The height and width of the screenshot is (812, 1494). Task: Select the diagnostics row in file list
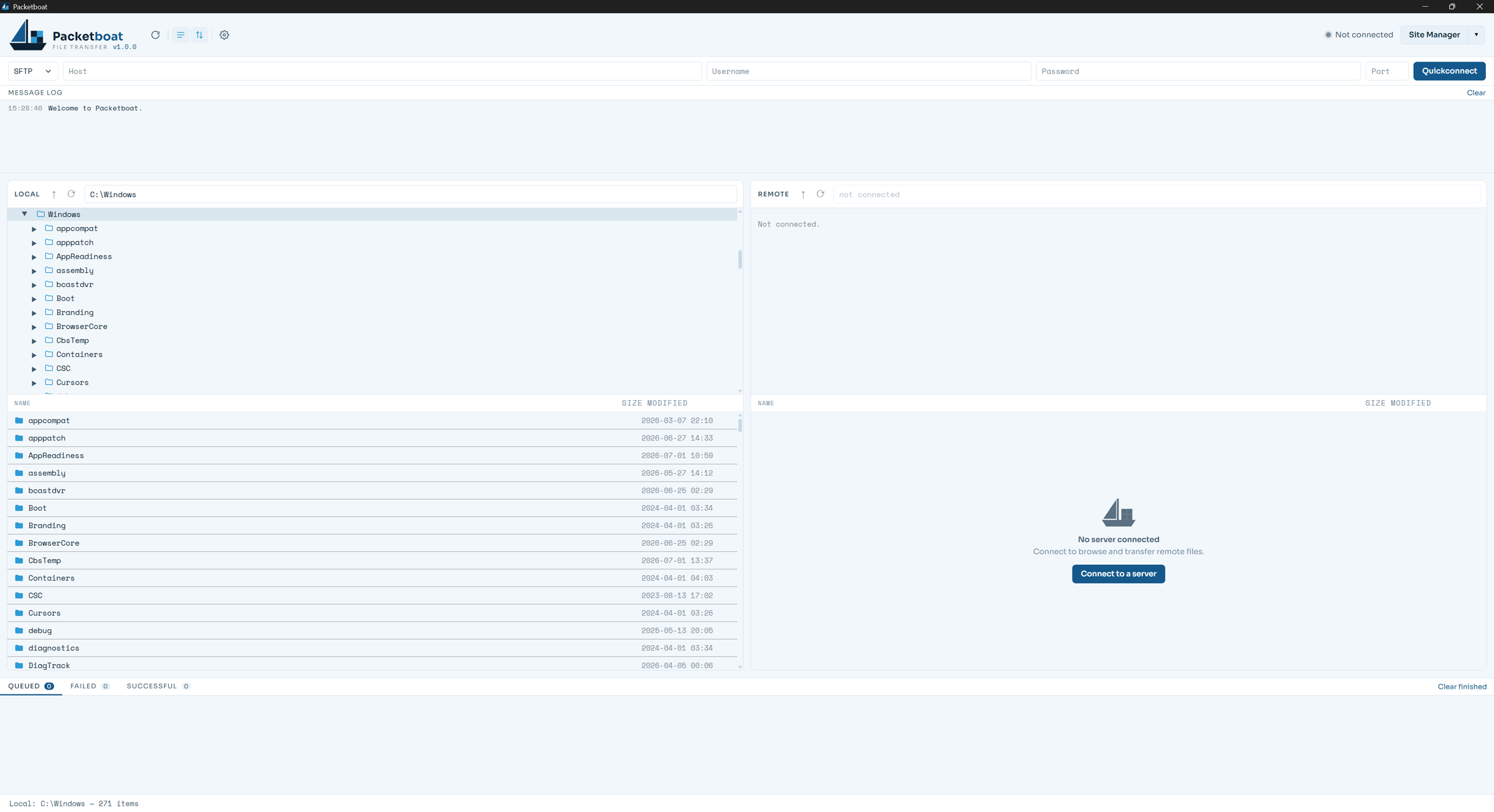pyautogui.click(x=372, y=648)
